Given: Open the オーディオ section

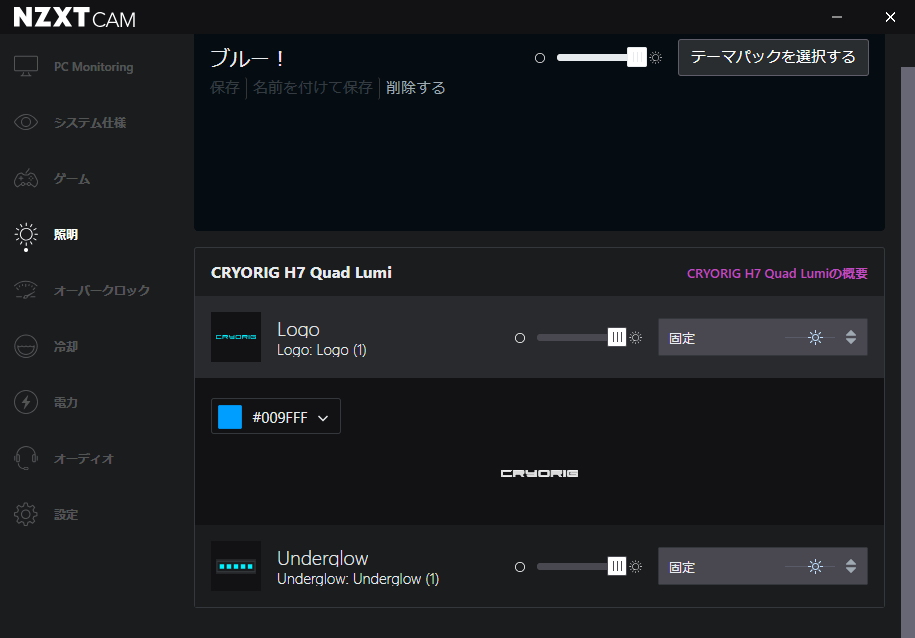Looking at the screenshot, I should (x=84, y=459).
